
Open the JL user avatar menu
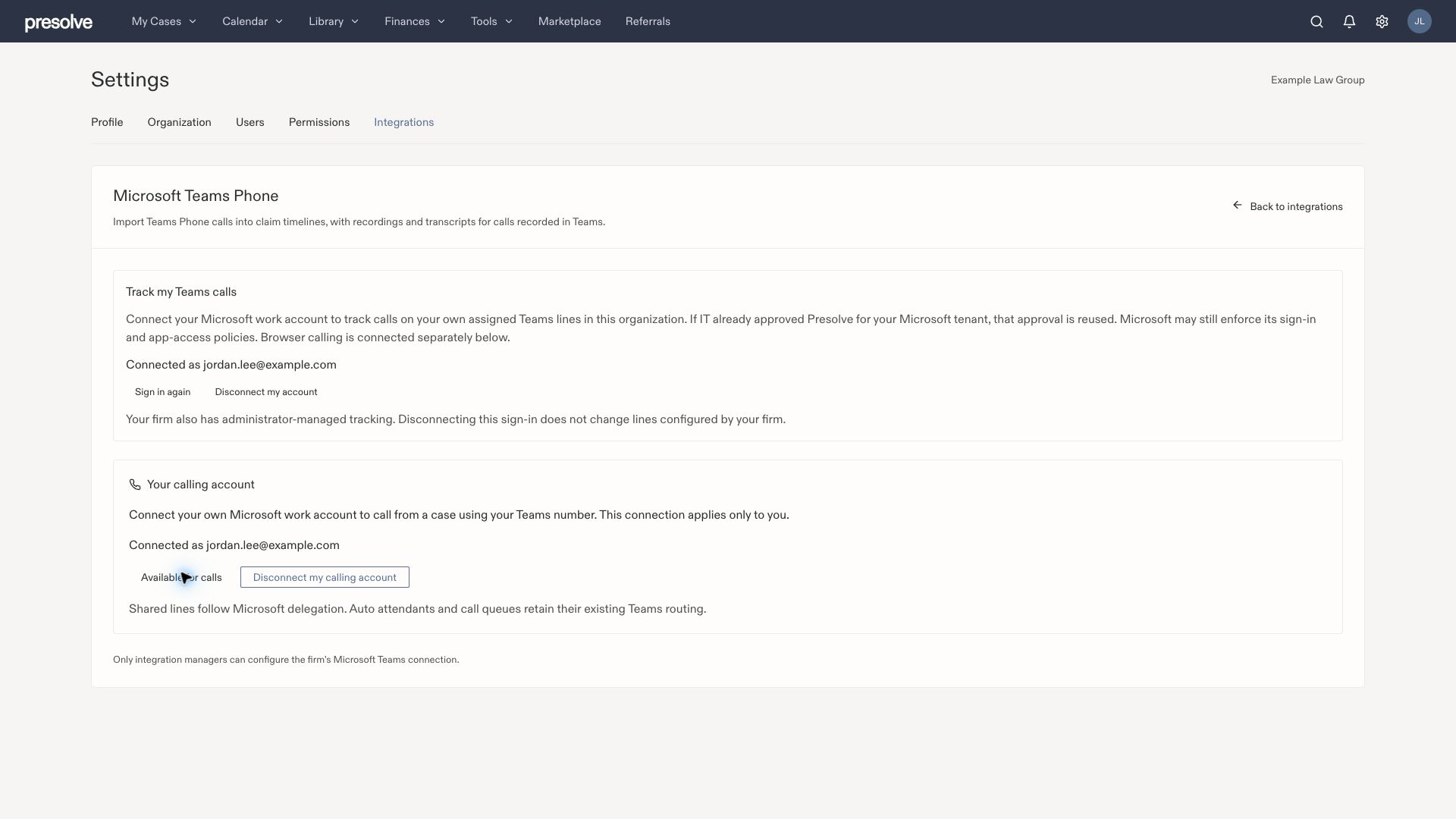click(x=1420, y=21)
